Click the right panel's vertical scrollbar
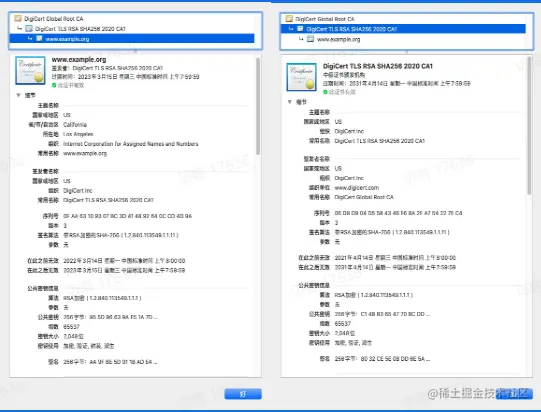 529,126
